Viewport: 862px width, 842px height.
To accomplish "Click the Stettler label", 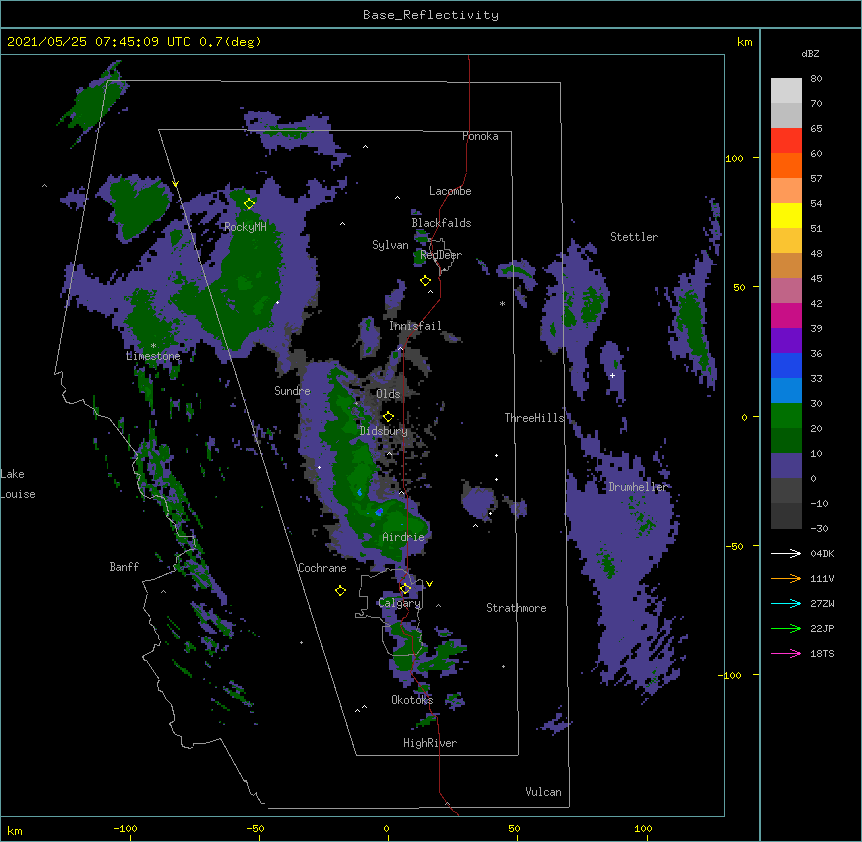I will point(634,237).
